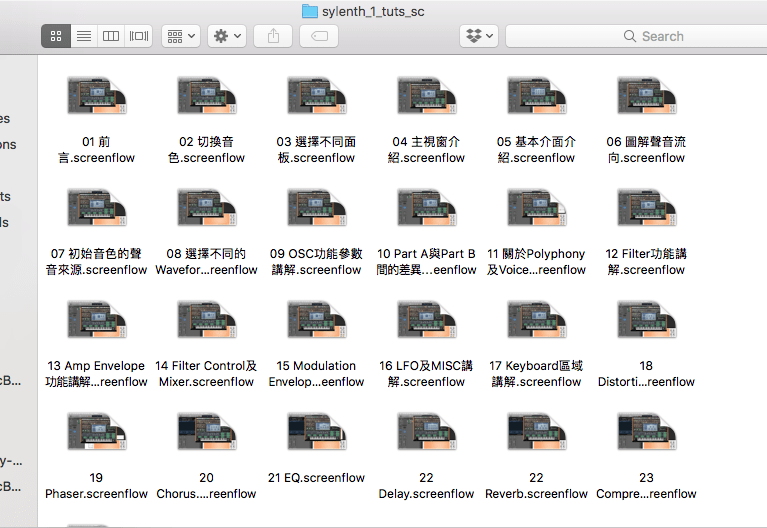Viewport: 767px width, 528px height.
Task: Click the file name 05 基本介面介紹.screenflow
Action: coord(537,150)
